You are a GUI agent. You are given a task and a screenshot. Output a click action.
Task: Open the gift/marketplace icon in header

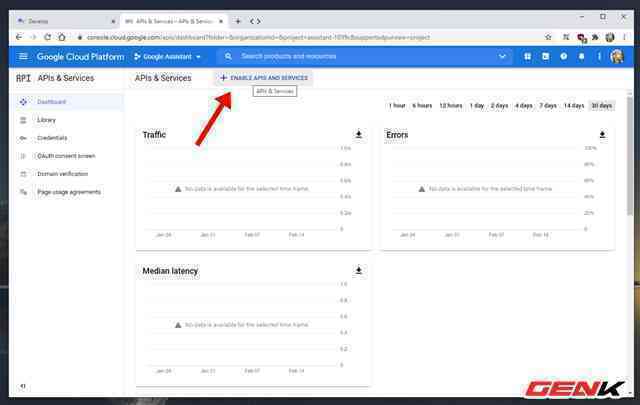(x=527, y=56)
